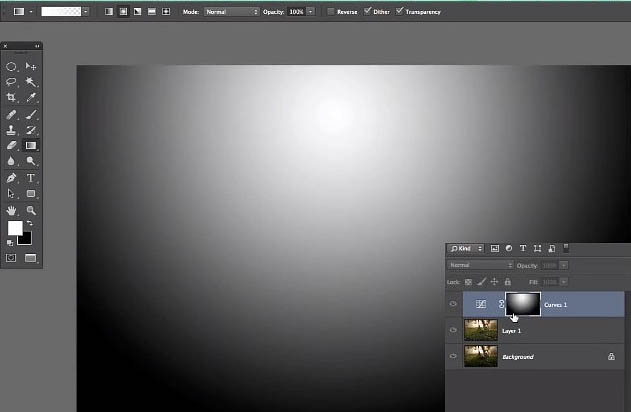Open the layer blend mode Normal dropdown
The width and height of the screenshot is (631, 412).
coord(480,265)
